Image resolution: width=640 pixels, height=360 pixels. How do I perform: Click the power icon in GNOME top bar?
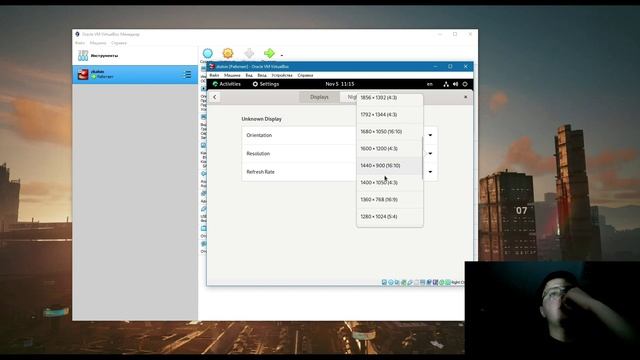(x=465, y=84)
